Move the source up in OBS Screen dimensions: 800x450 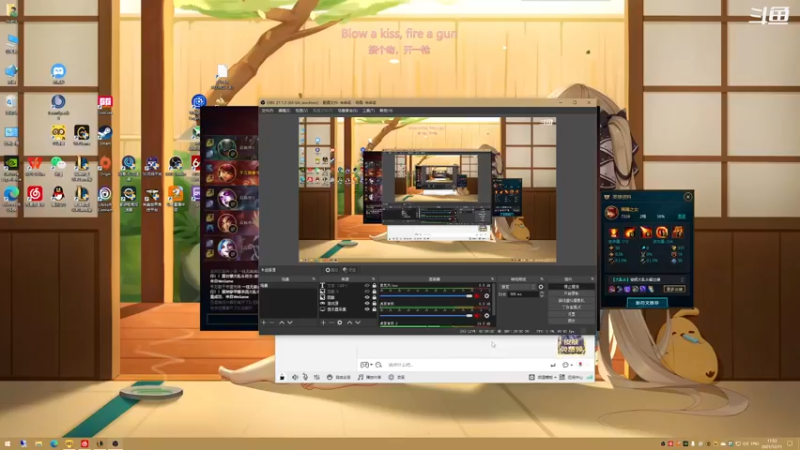pos(349,322)
